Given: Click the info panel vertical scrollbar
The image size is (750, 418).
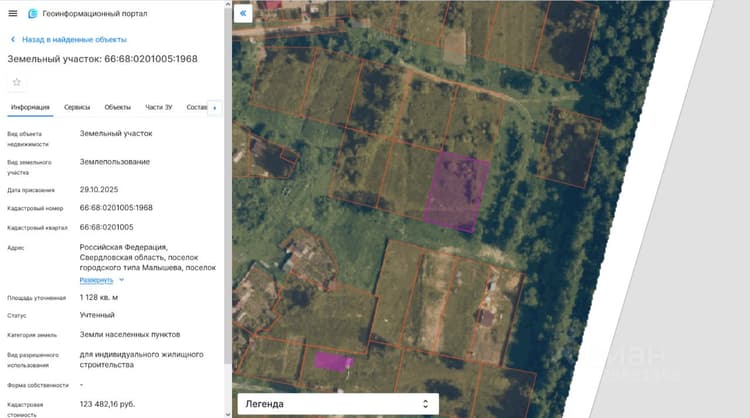Looking at the screenshot, I should tap(228, 187).
